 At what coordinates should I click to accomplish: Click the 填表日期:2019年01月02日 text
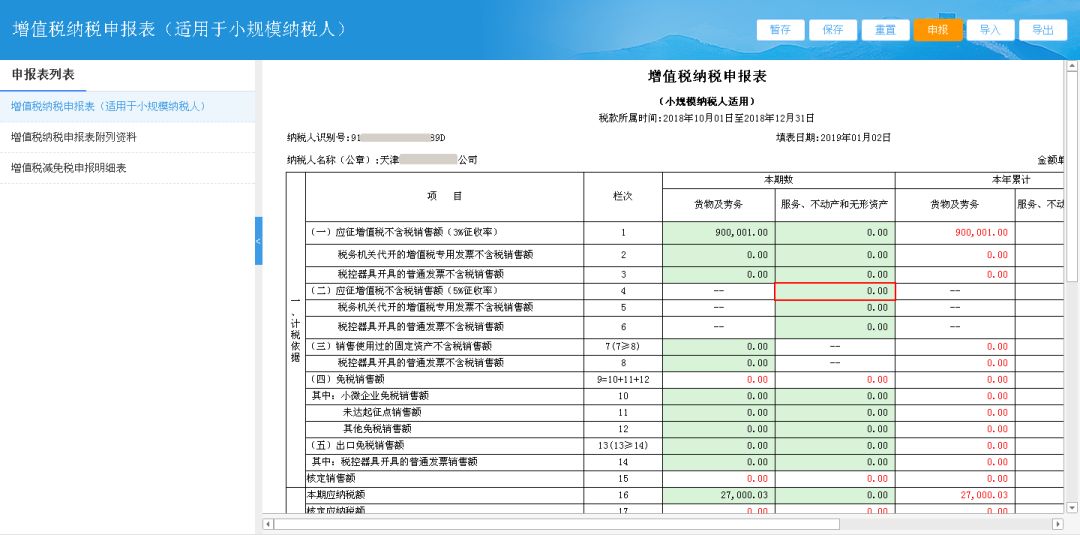coord(833,137)
